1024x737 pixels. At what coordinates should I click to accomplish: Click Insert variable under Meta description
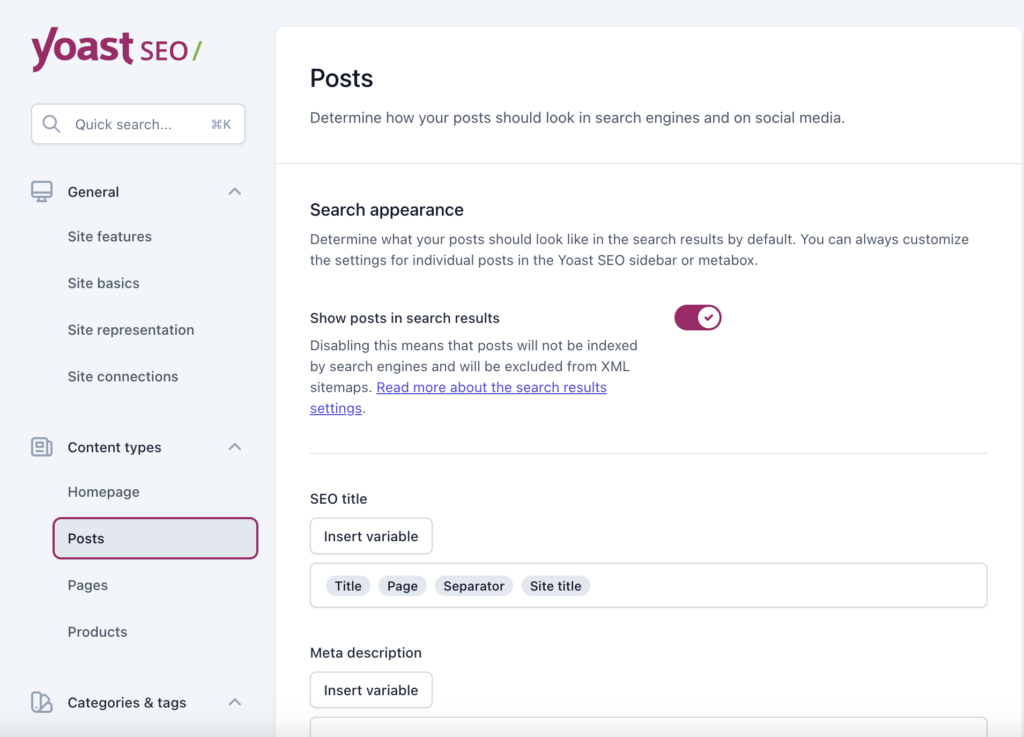pyautogui.click(x=371, y=690)
